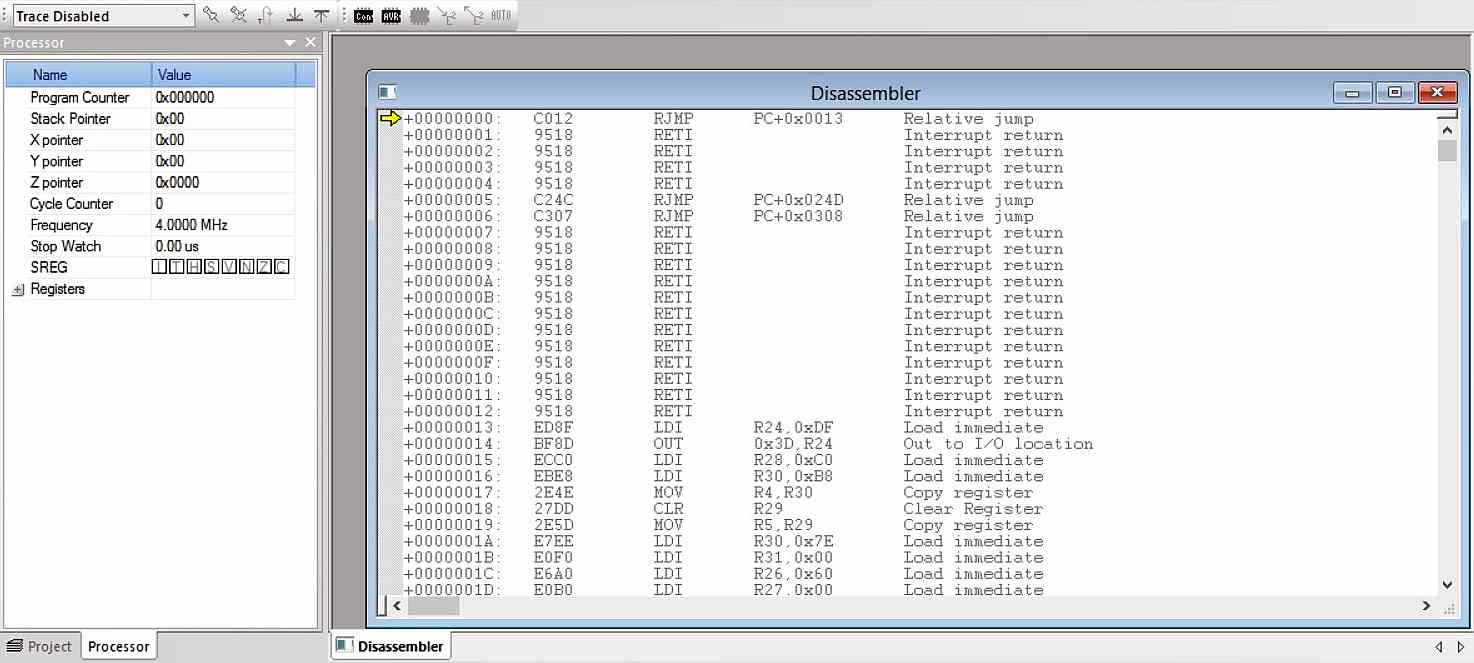Click the black 'AVR' toolbar icon
Viewport: 1474px width, 663px height.
[x=391, y=15]
